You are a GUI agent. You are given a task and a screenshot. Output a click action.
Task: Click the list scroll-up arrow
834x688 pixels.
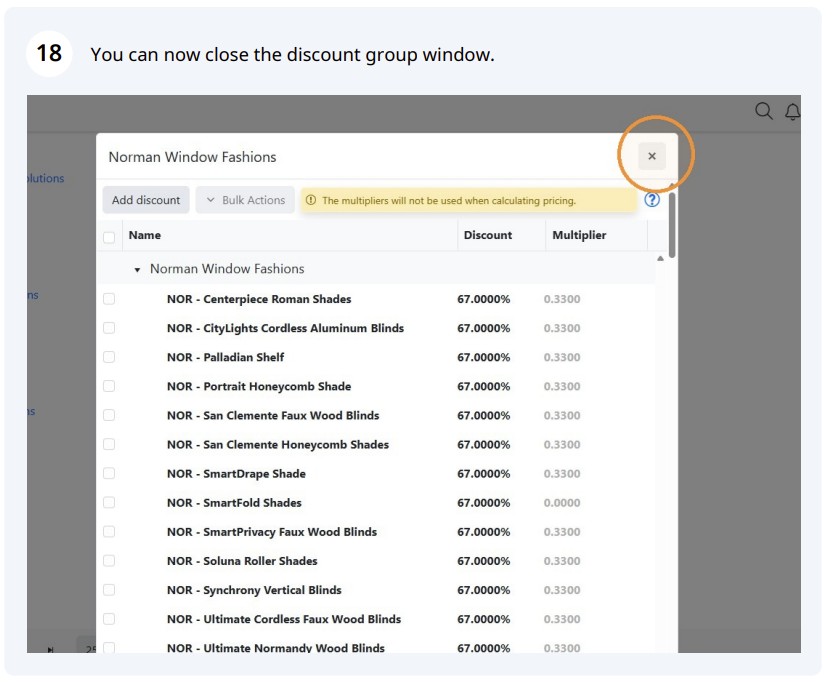coord(660,258)
